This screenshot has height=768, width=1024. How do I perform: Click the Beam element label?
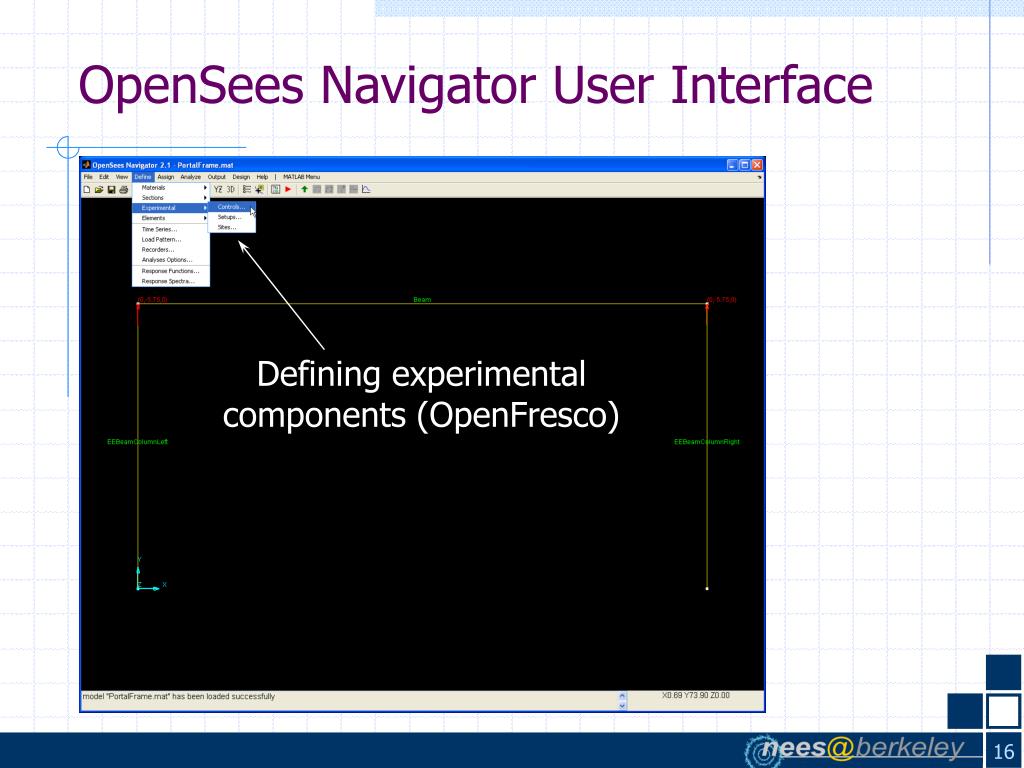point(422,300)
